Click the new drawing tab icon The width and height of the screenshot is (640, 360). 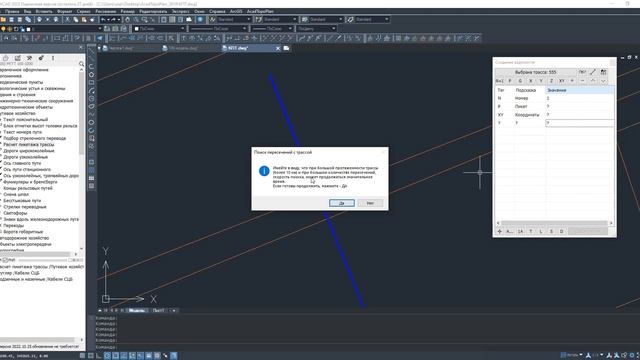287,48
